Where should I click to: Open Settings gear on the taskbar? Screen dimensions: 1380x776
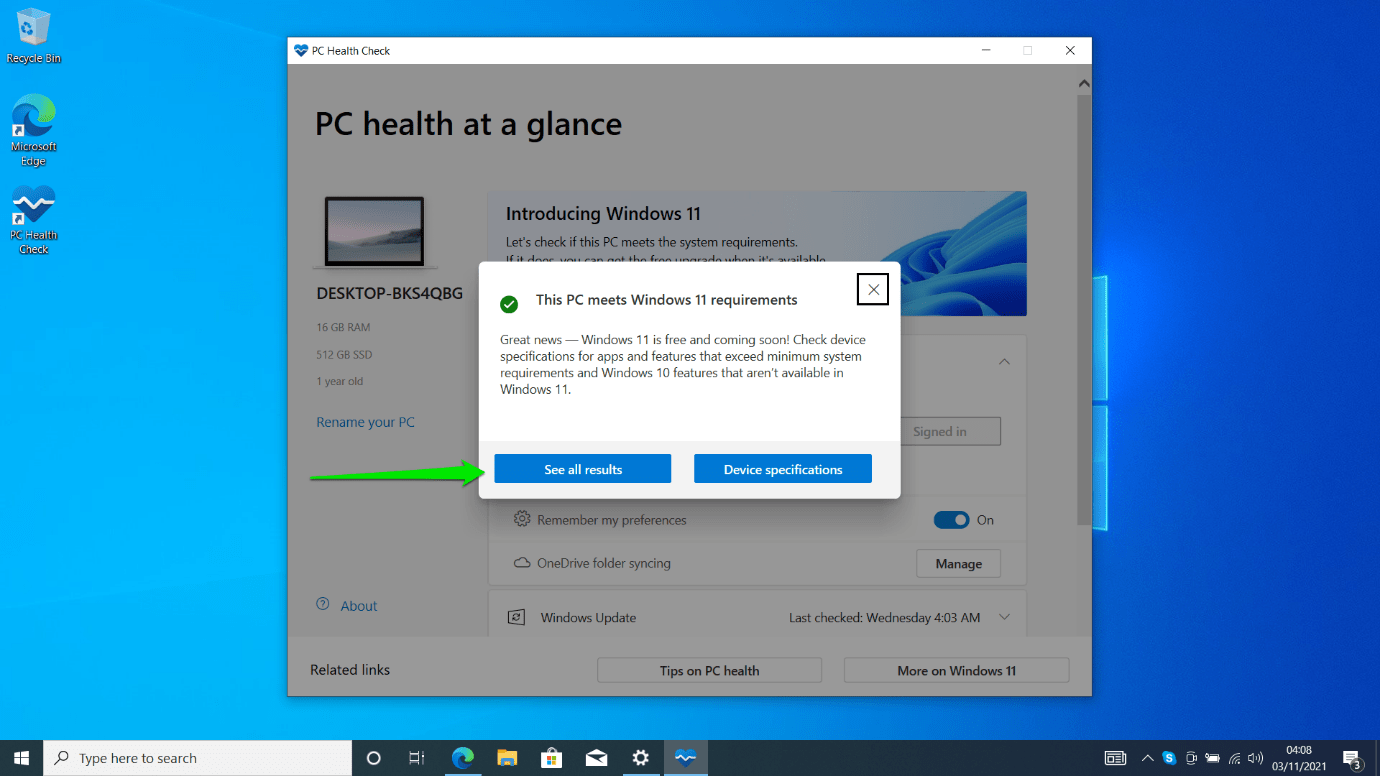[641, 758]
